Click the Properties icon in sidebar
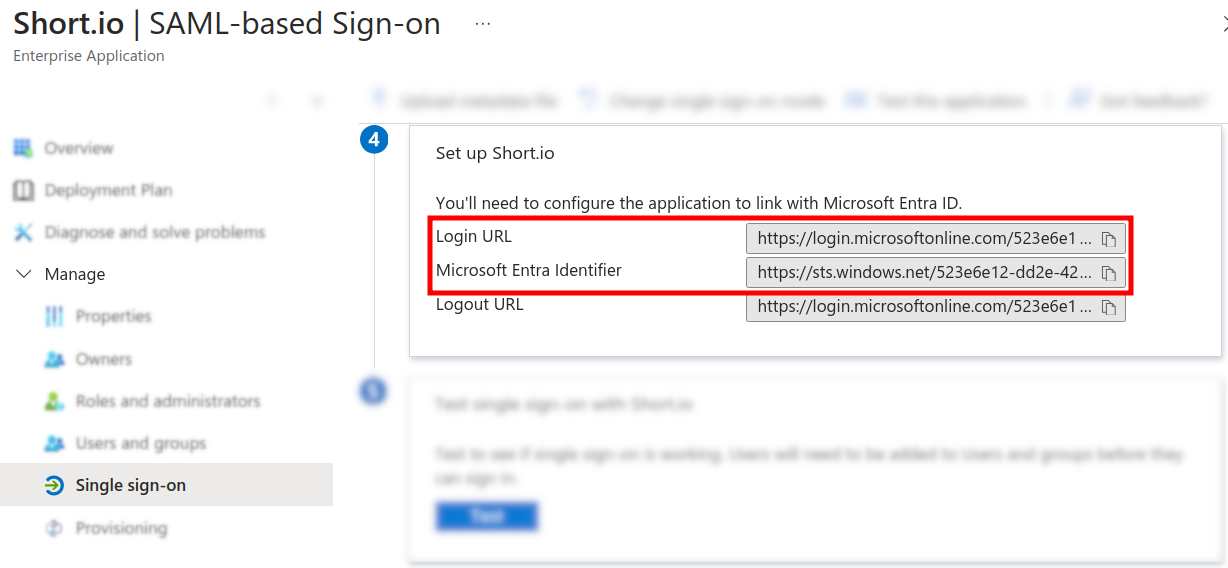 click(54, 316)
